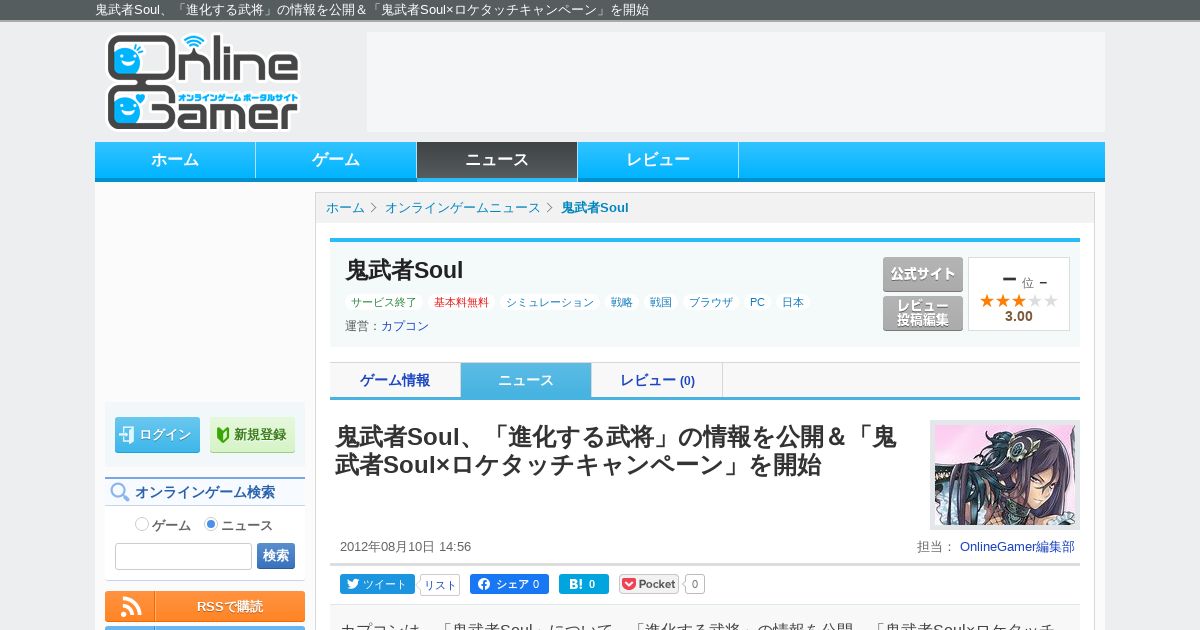1200x630 pixels.
Task: Select the ゲーム search radio button
Action: point(142,524)
